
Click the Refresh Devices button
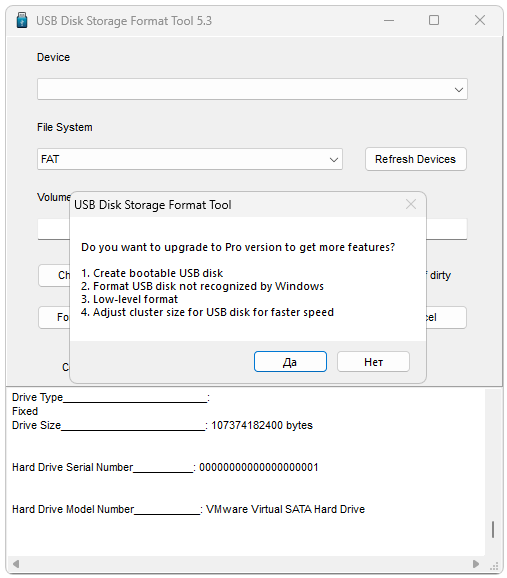pyautogui.click(x=416, y=159)
